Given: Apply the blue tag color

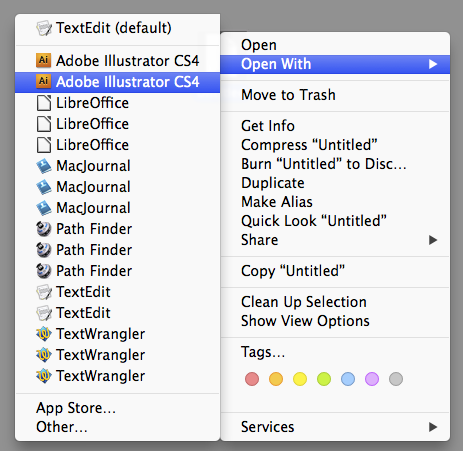Looking at the screenshot, I should 348,379.
